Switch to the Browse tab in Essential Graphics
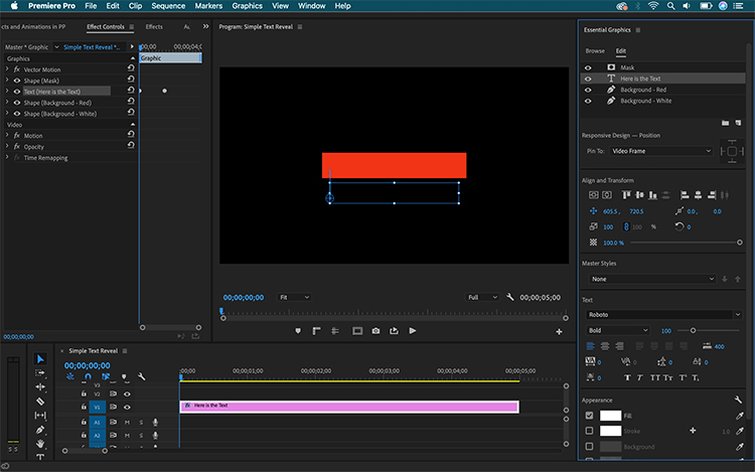Viewport: 755px width, 472px height. click(x=595, y=51)
